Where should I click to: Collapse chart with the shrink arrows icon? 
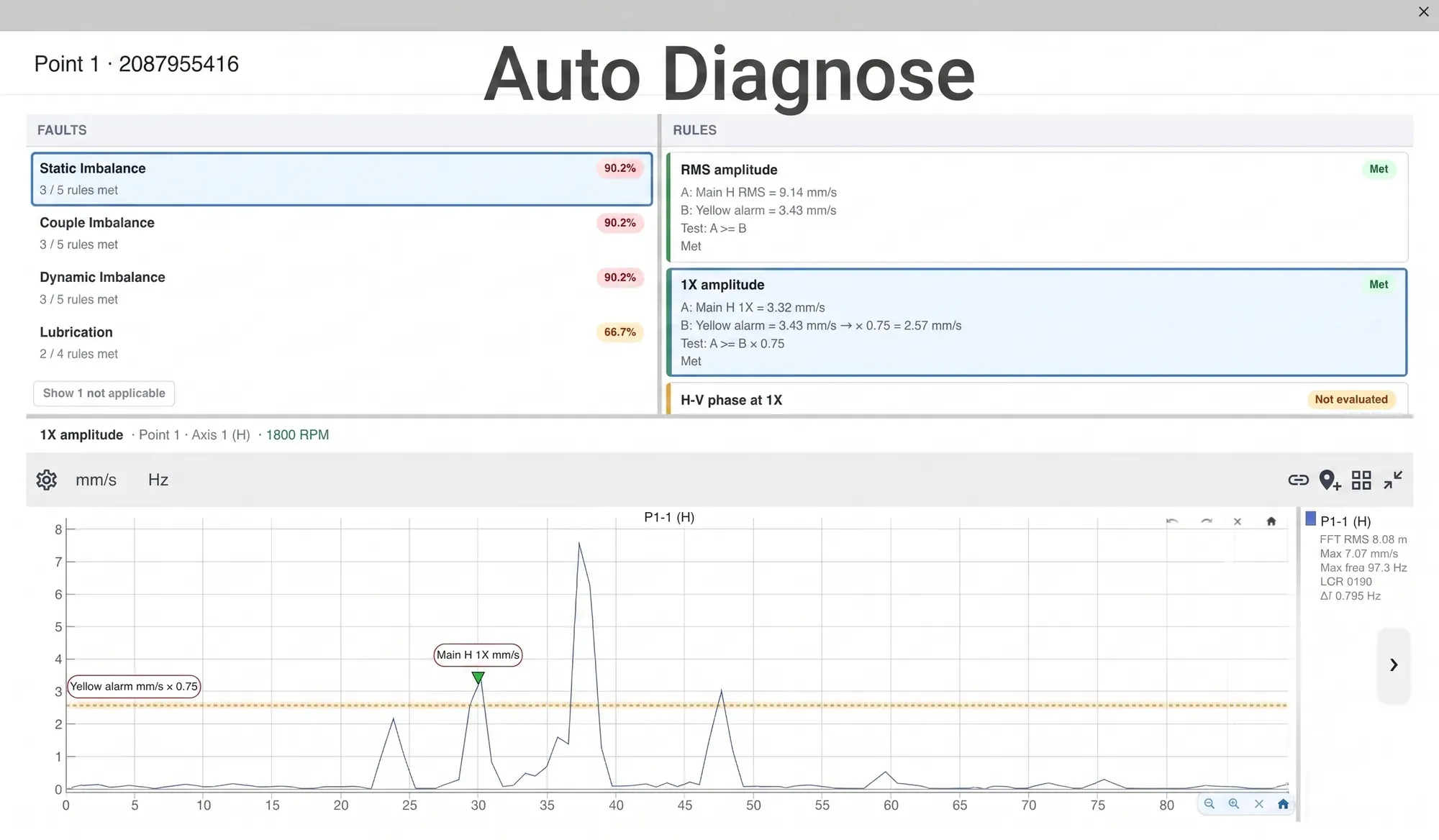[1393, 480]
